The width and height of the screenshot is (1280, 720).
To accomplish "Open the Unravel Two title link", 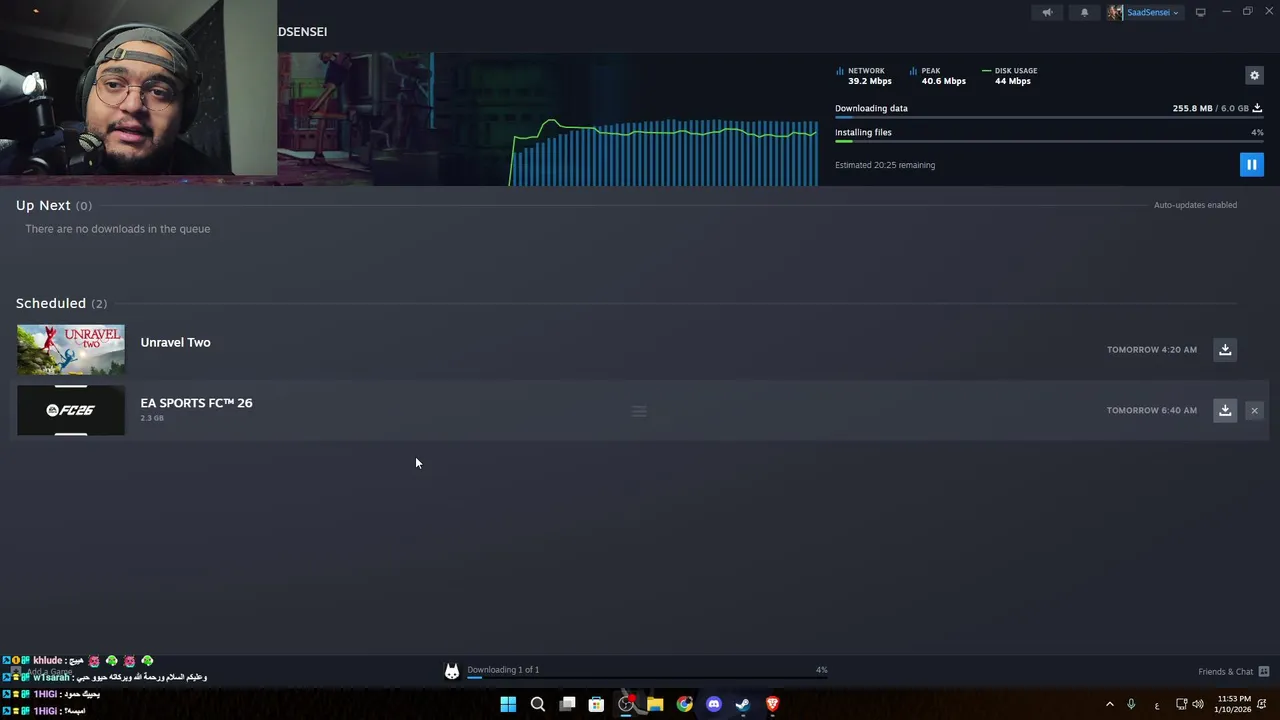I will 175,342.
